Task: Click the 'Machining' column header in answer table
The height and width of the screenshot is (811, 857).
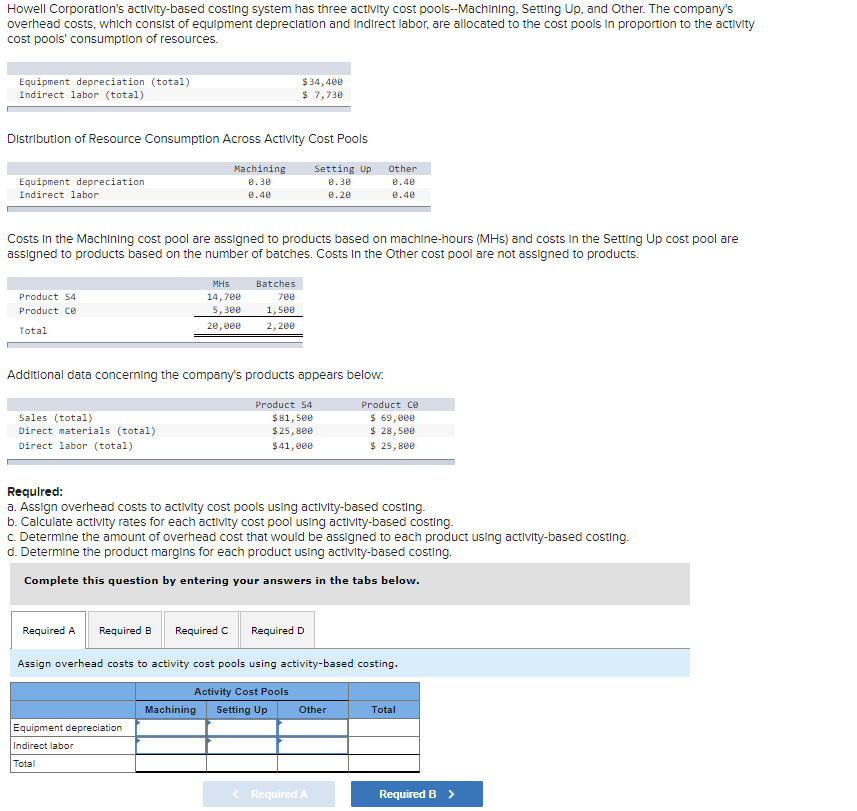Action: pos(171,709)
